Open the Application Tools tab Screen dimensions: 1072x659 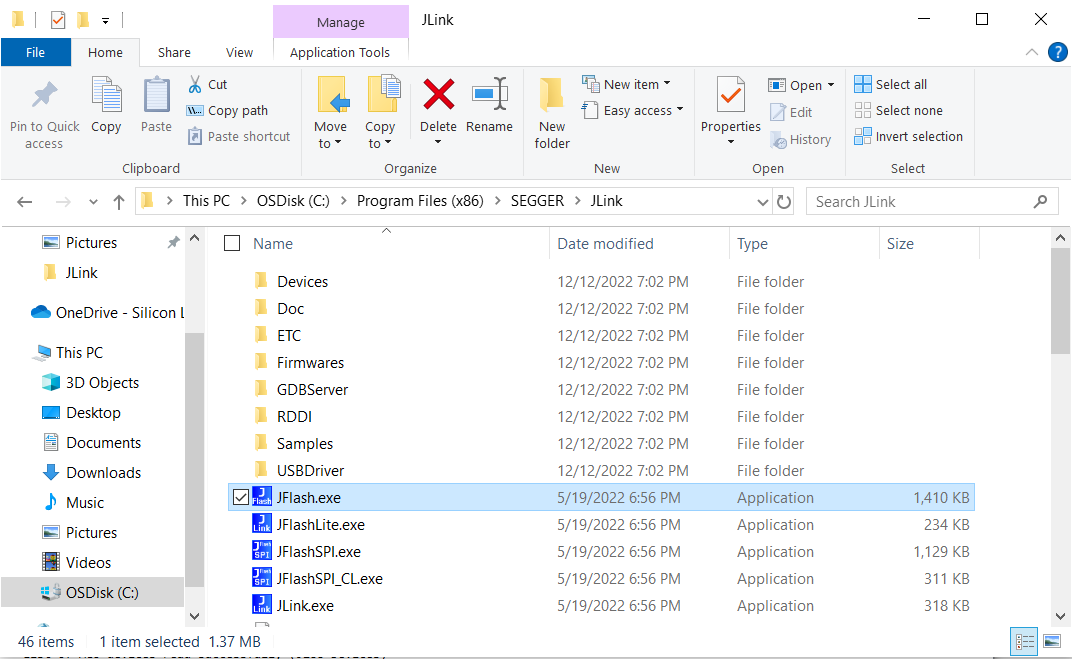coord(340,53)
